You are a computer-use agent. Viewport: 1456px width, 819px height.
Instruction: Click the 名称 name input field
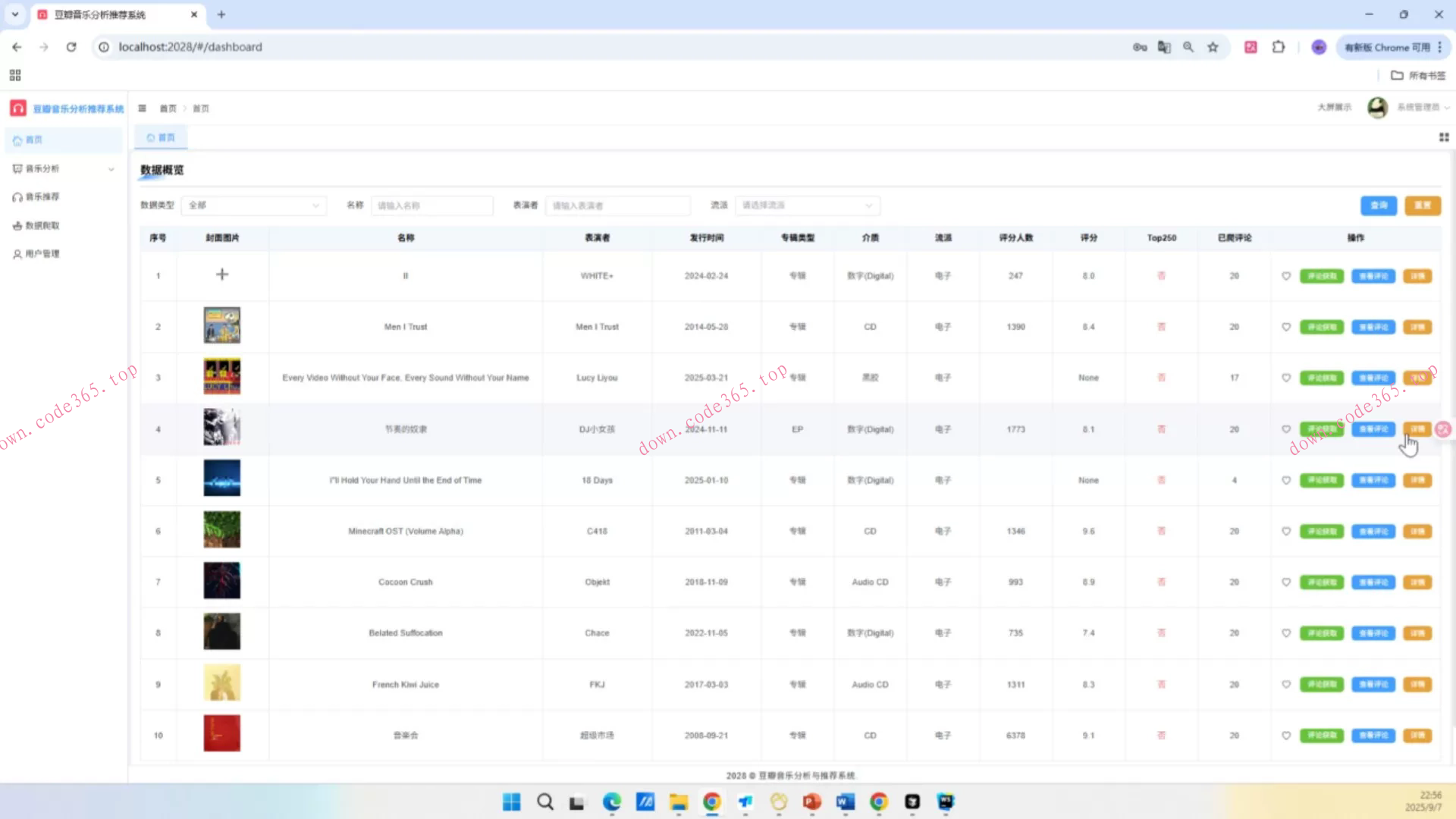pos(431,206)
